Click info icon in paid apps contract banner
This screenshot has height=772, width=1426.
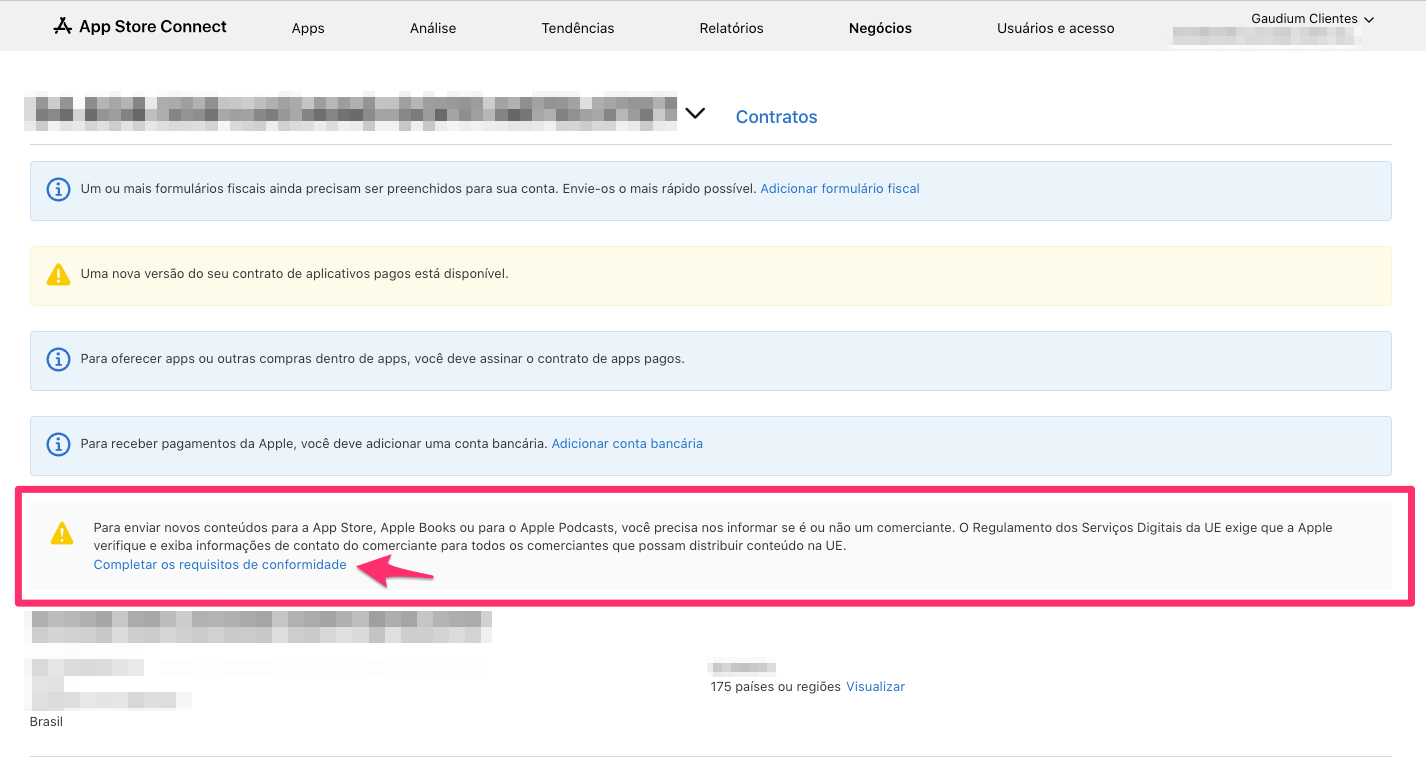59,359
